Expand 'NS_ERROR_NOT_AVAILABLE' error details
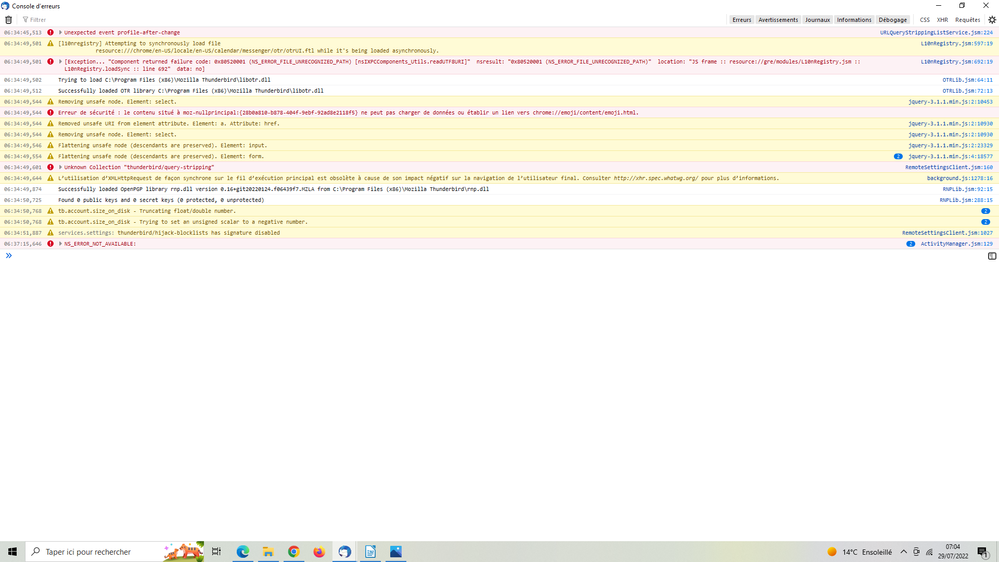Screen dimensions: 999x562 61,243
